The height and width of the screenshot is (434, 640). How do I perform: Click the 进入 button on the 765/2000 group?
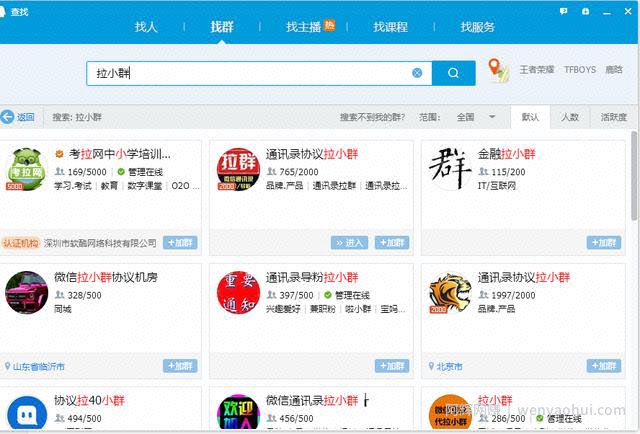click(349, 243)
